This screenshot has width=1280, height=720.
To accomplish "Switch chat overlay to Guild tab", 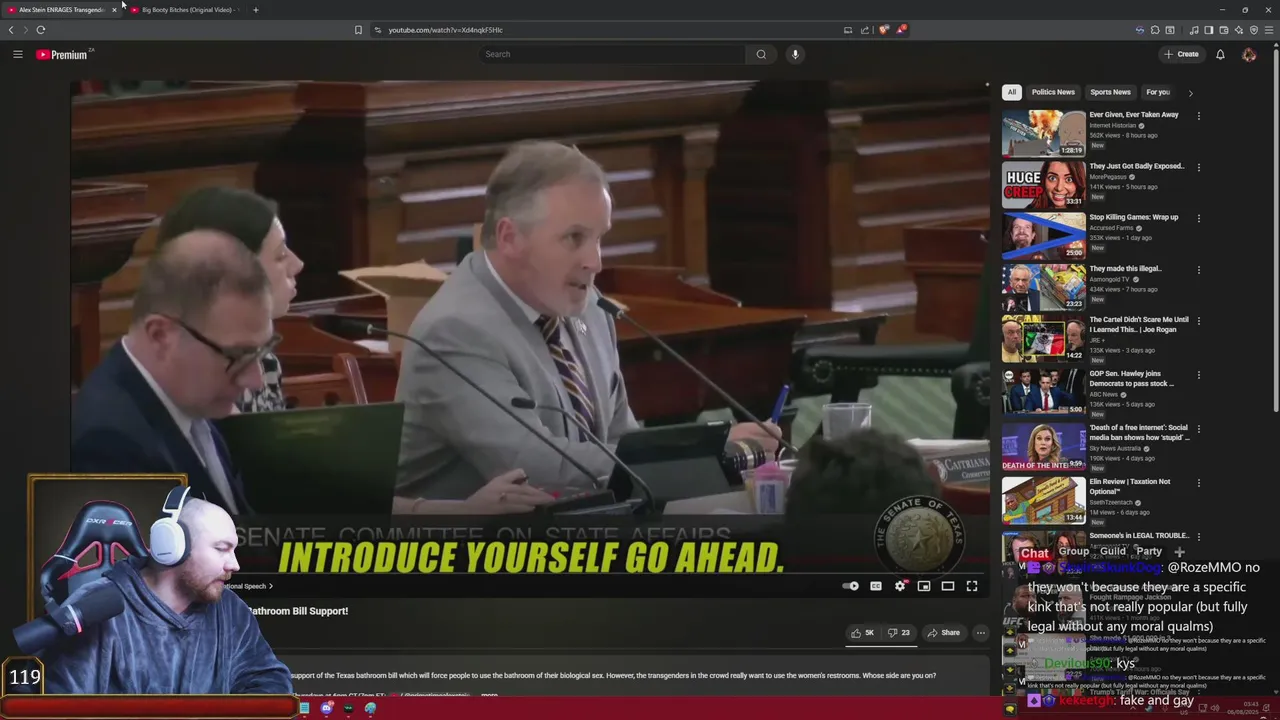I will tap(1113, 551).
